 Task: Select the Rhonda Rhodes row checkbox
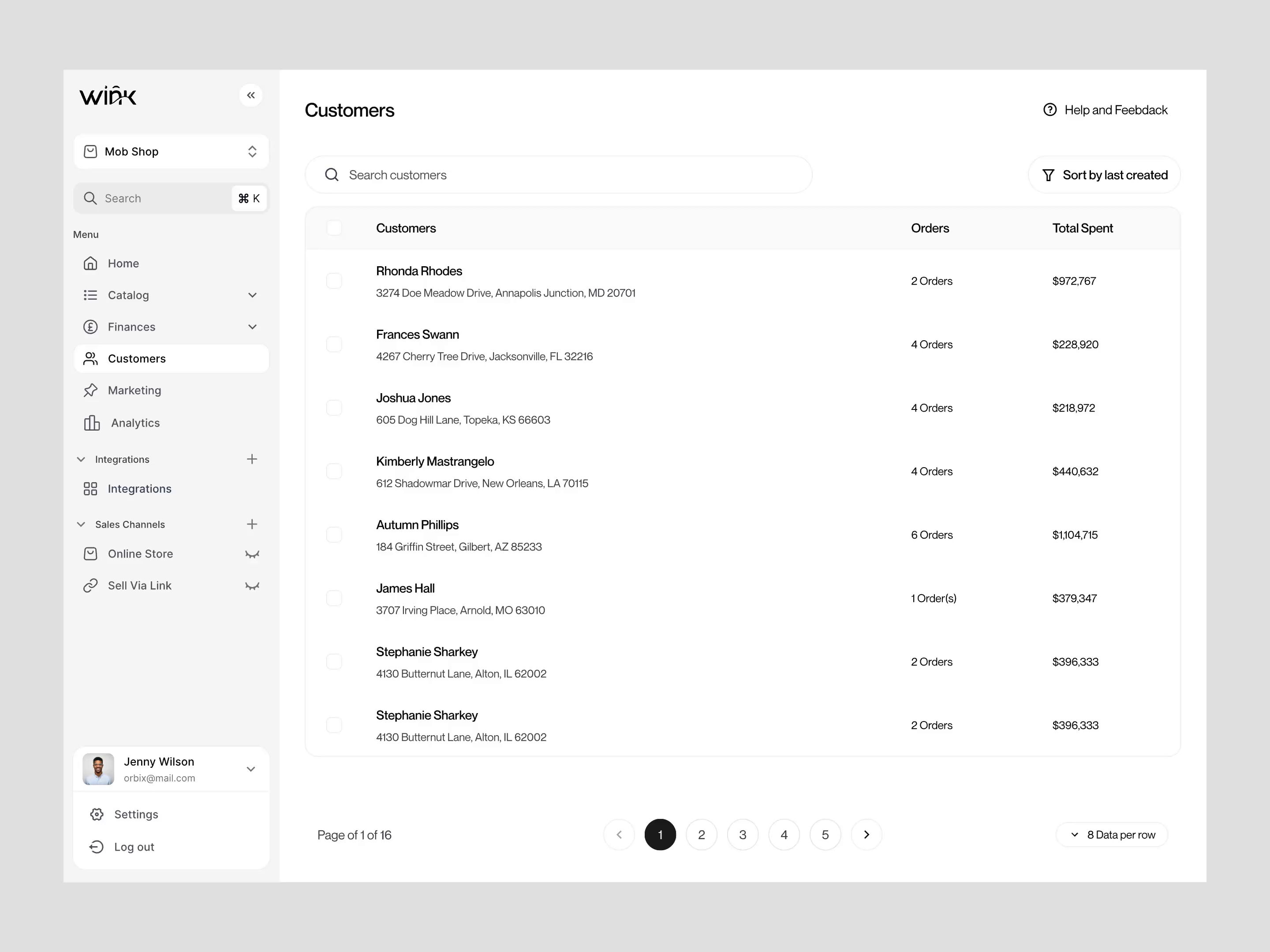(334, 281)
